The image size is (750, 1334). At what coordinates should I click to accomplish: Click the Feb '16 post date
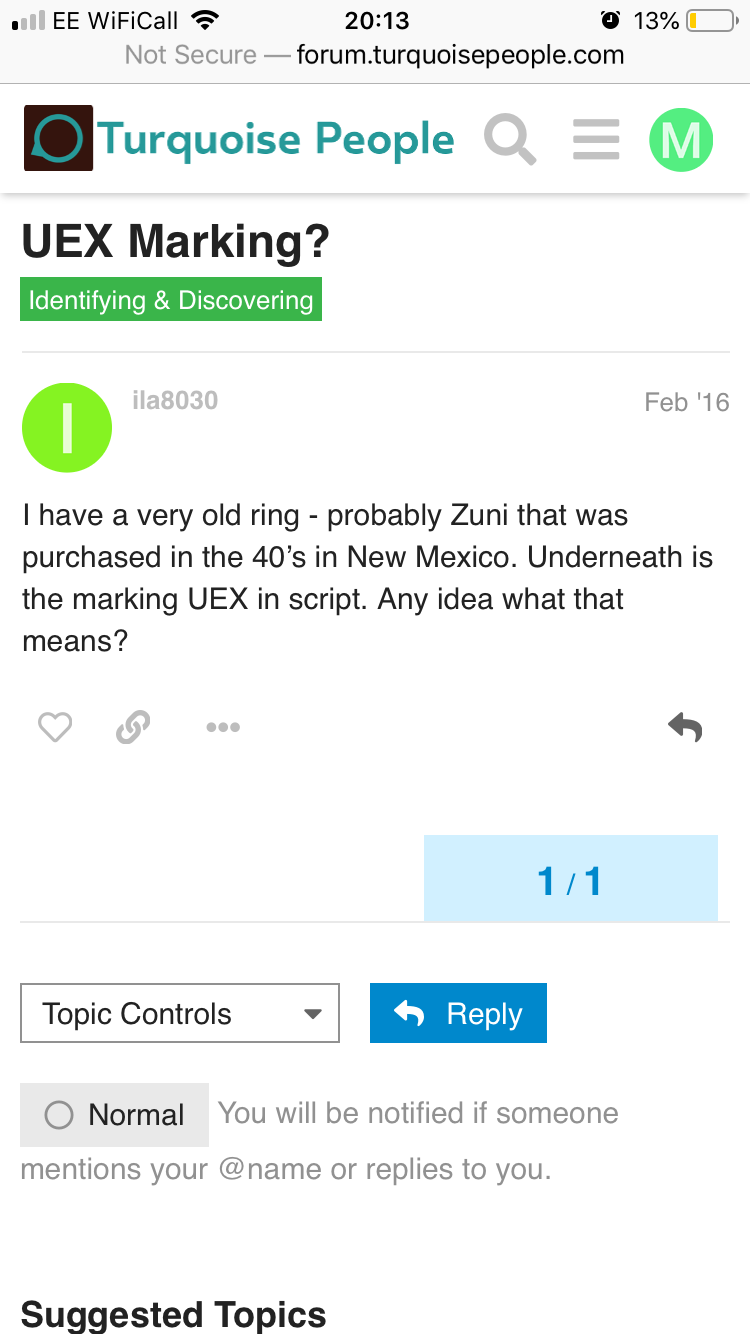(x=687, y=402)
